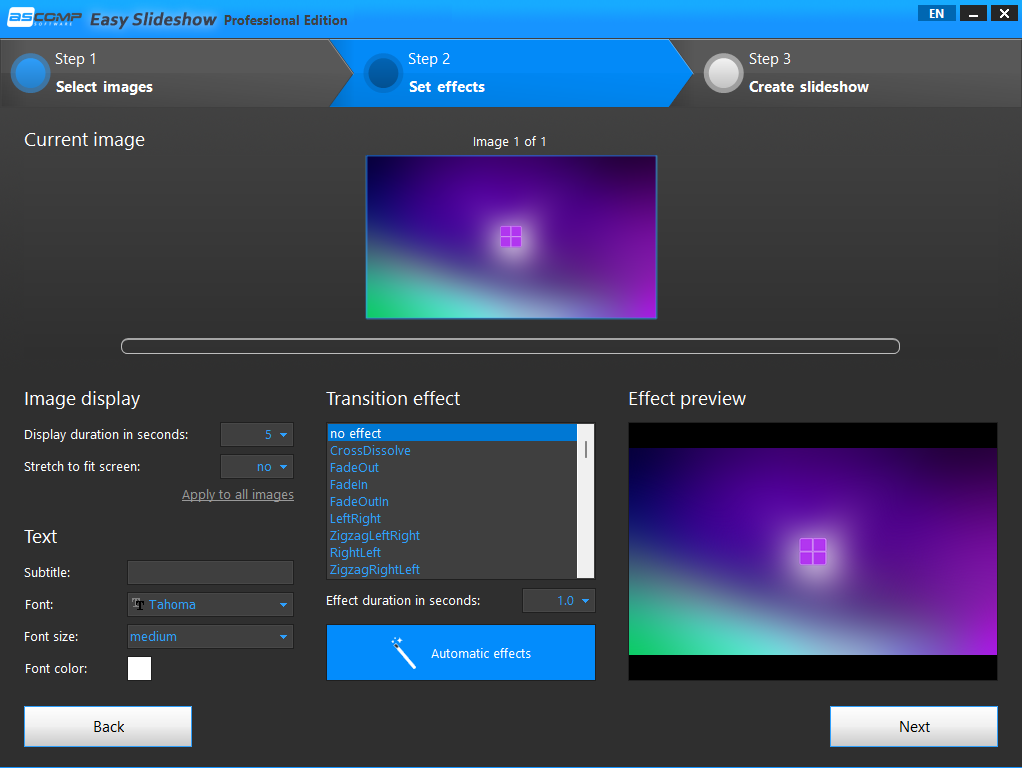This screenshot has width=1022, height=768.
Task: Click the Automatic effects button
Action: 461,653
